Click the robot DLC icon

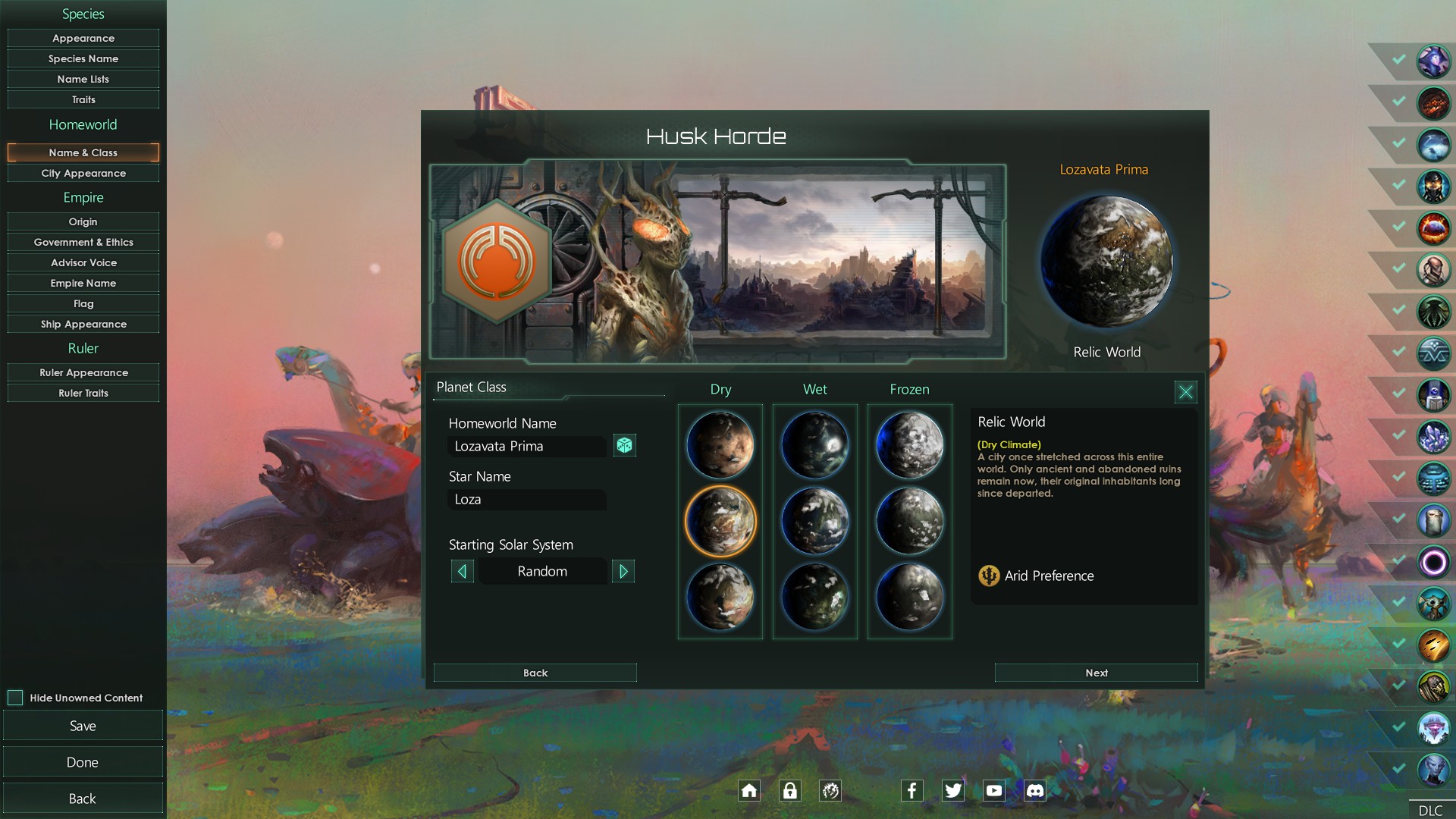click(1433, 395)
